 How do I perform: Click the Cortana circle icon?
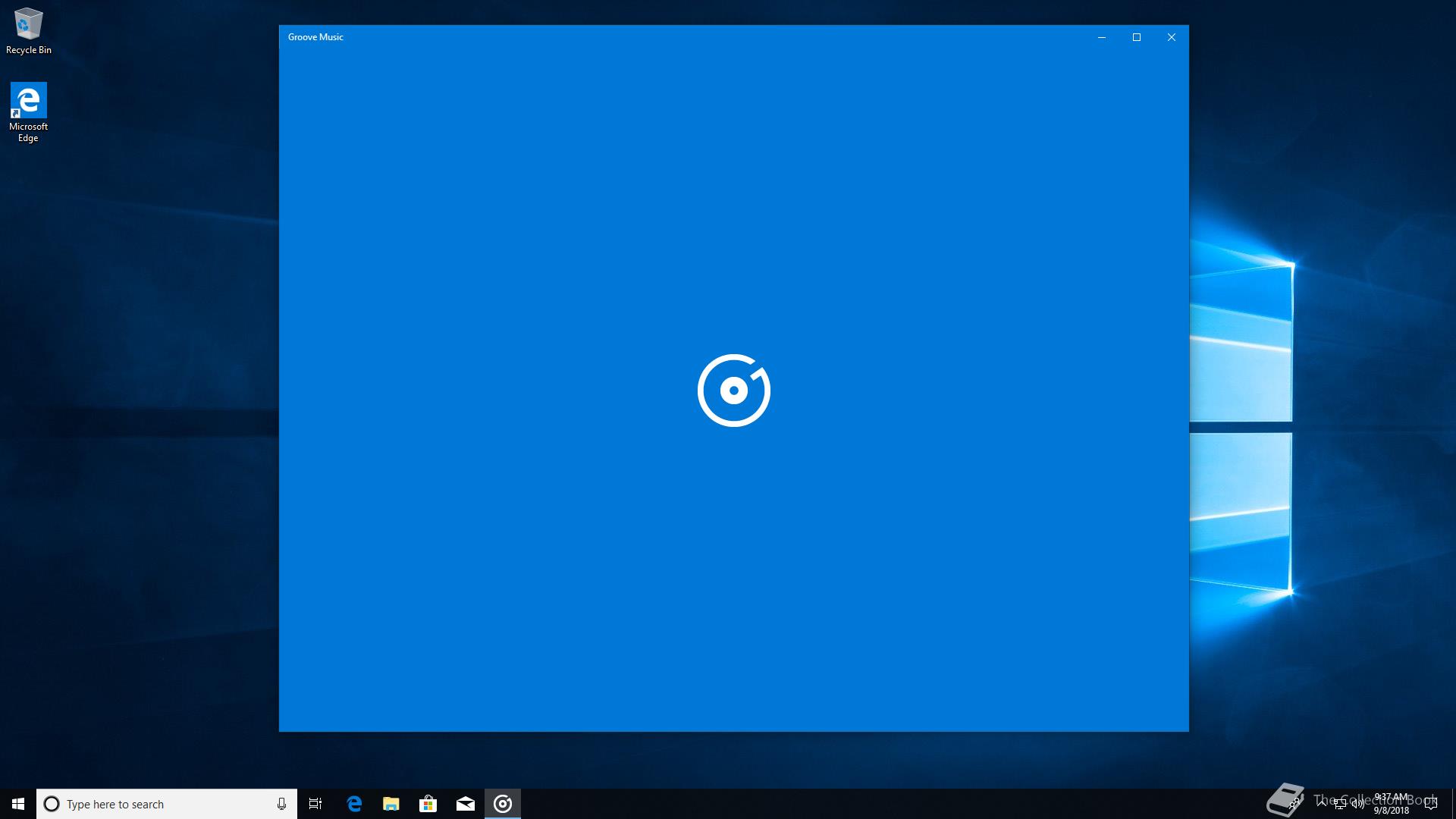point(52,804)
